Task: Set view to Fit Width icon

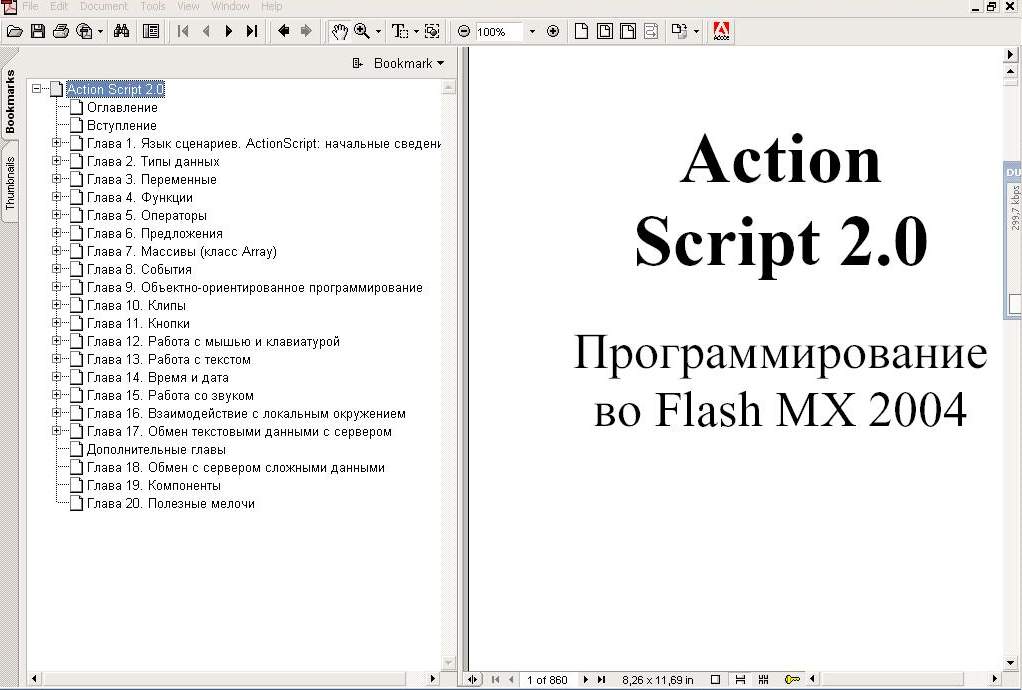Action: [x=628, y=31]
